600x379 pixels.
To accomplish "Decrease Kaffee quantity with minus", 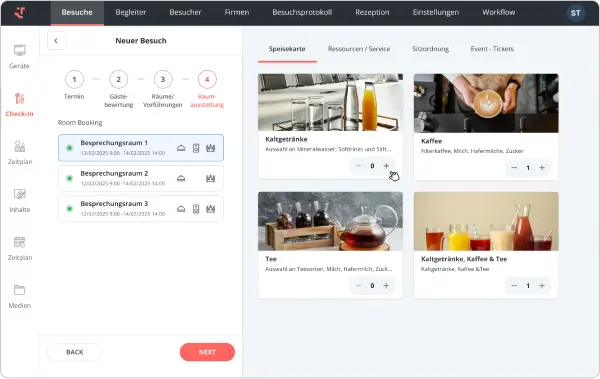I will tap(514, 168).
